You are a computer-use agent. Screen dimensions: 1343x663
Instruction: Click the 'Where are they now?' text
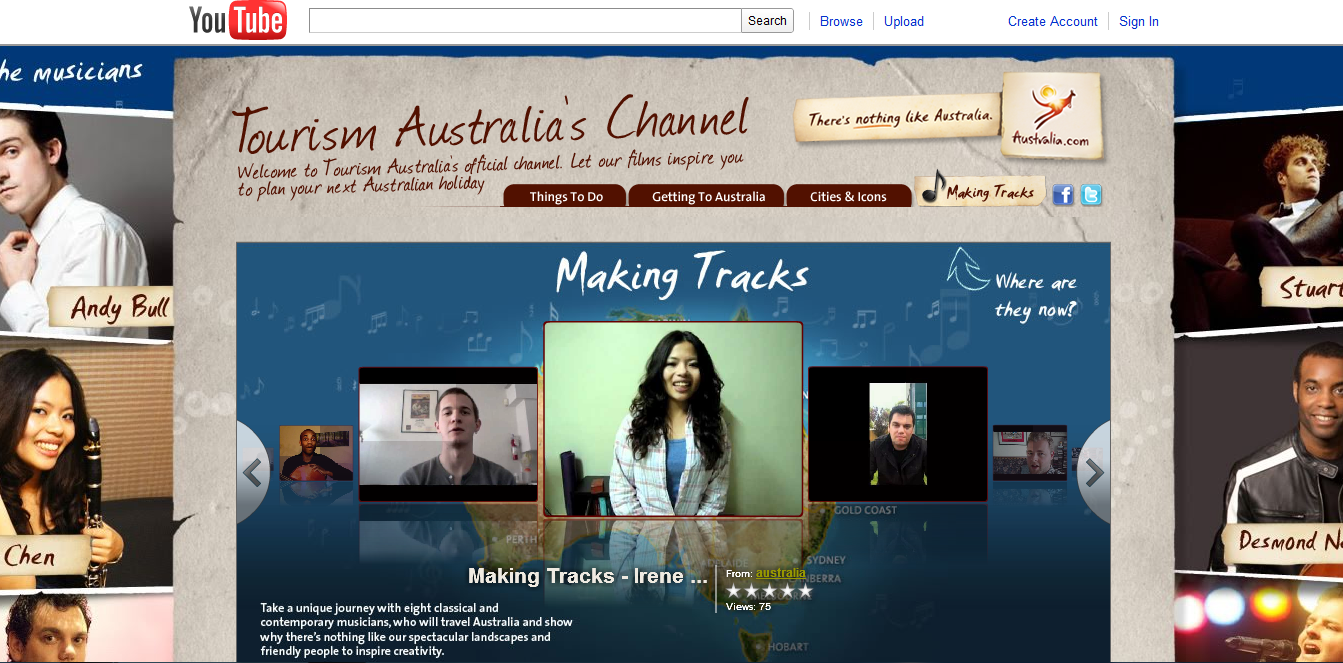pos(1036,296)
